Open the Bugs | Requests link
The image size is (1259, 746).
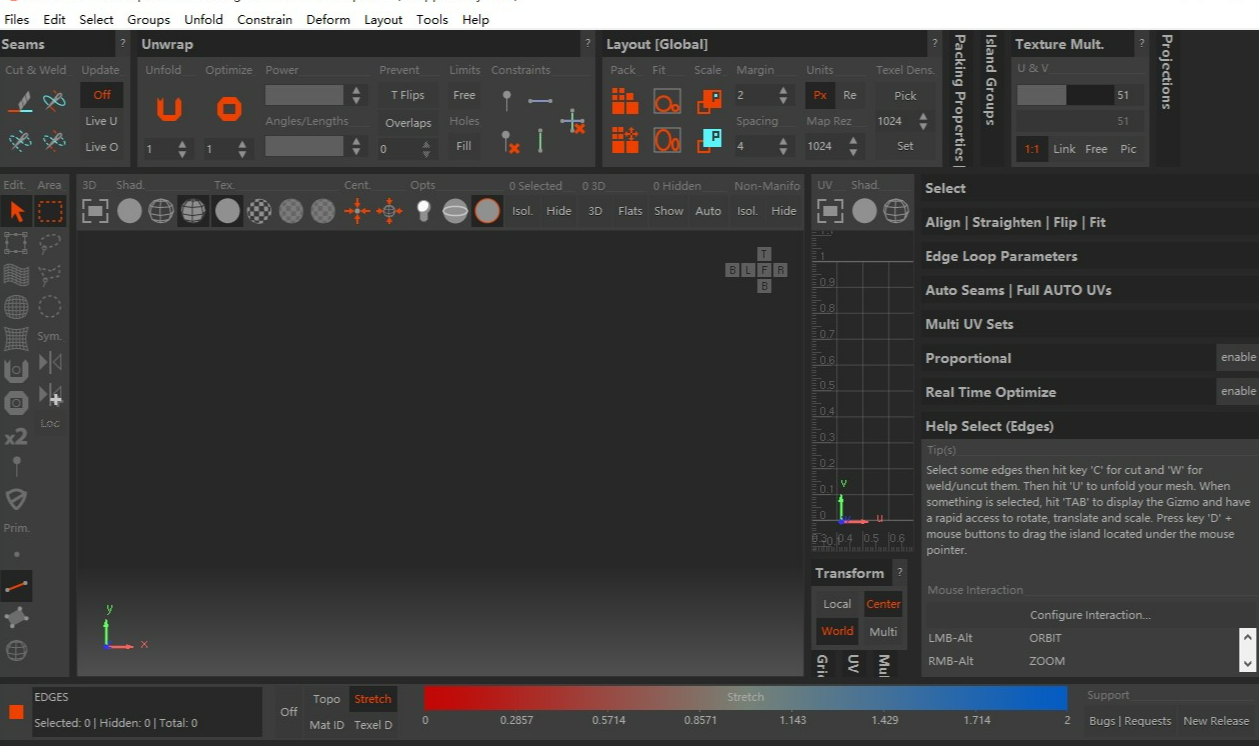(x=1130, y=721)
